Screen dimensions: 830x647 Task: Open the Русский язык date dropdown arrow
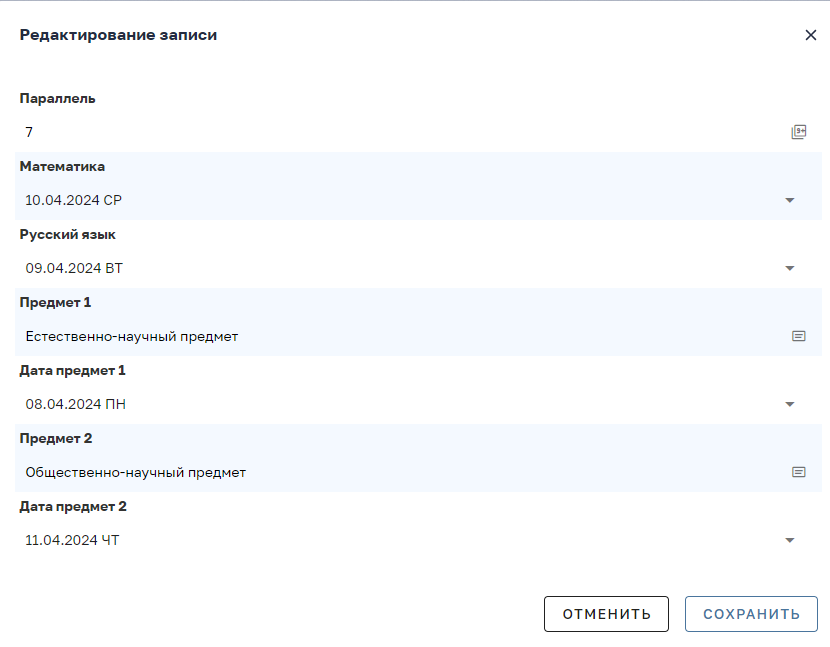tap(789, 268)
